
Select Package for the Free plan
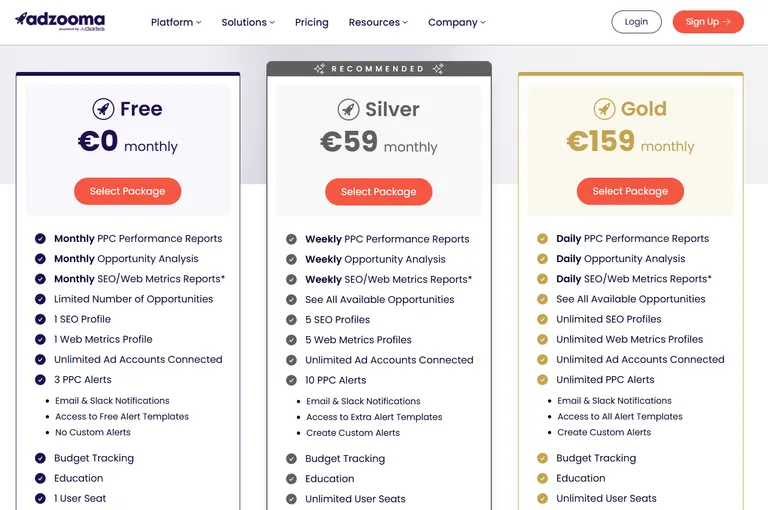coord(127,191)
